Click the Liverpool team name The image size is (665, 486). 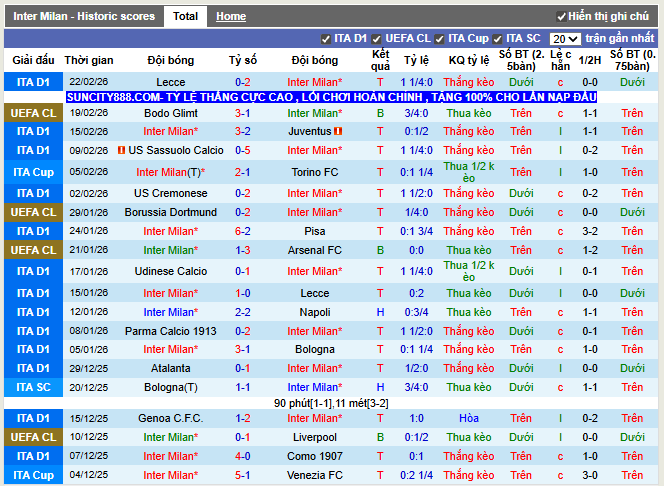pos(314,437)
